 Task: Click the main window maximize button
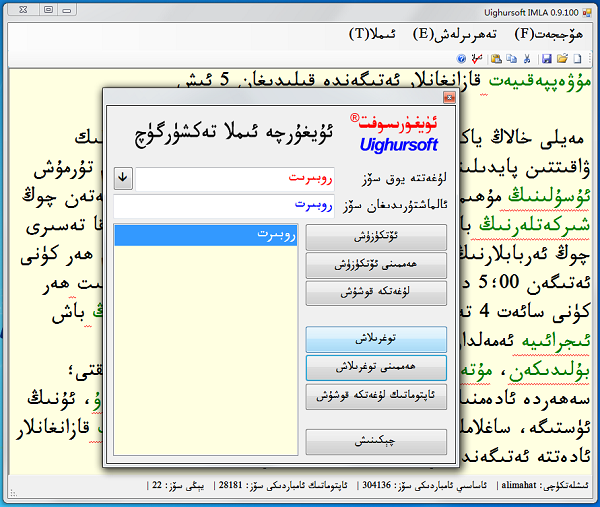(49, 10)
